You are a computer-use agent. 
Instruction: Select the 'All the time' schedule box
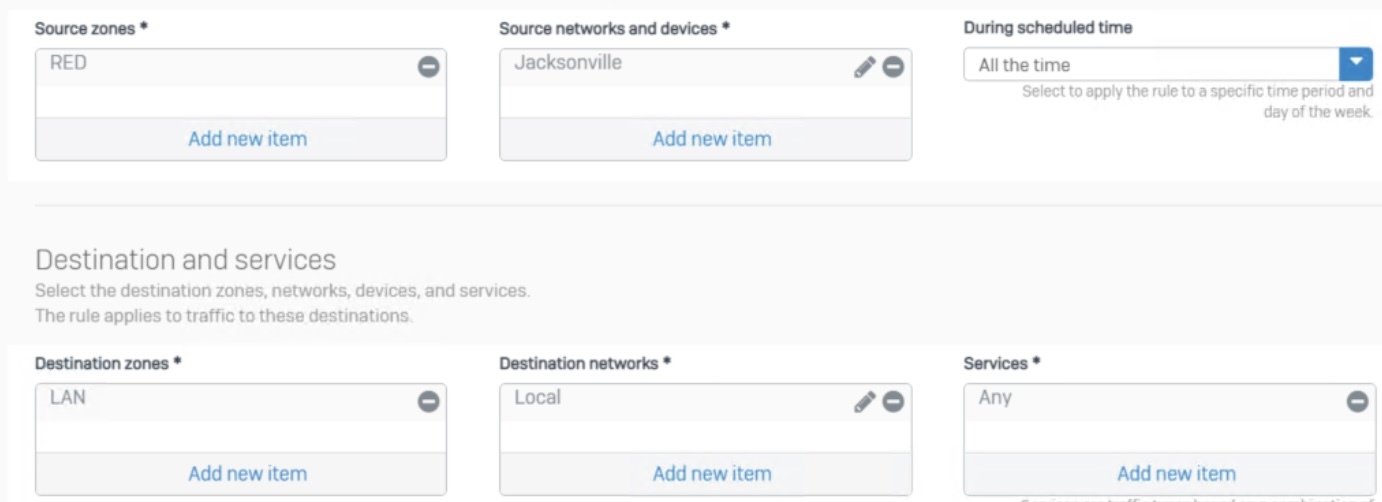(x=1151, y=64)
